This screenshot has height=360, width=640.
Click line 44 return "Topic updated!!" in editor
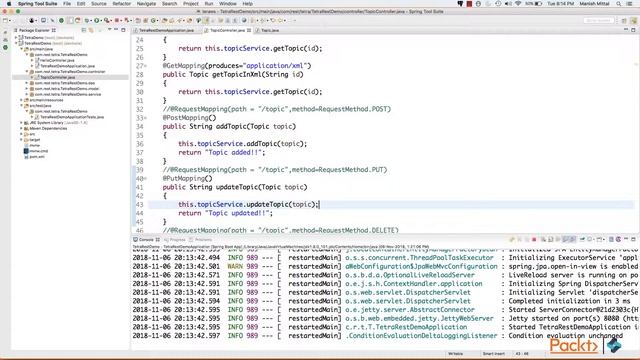(x=225, y=213)
